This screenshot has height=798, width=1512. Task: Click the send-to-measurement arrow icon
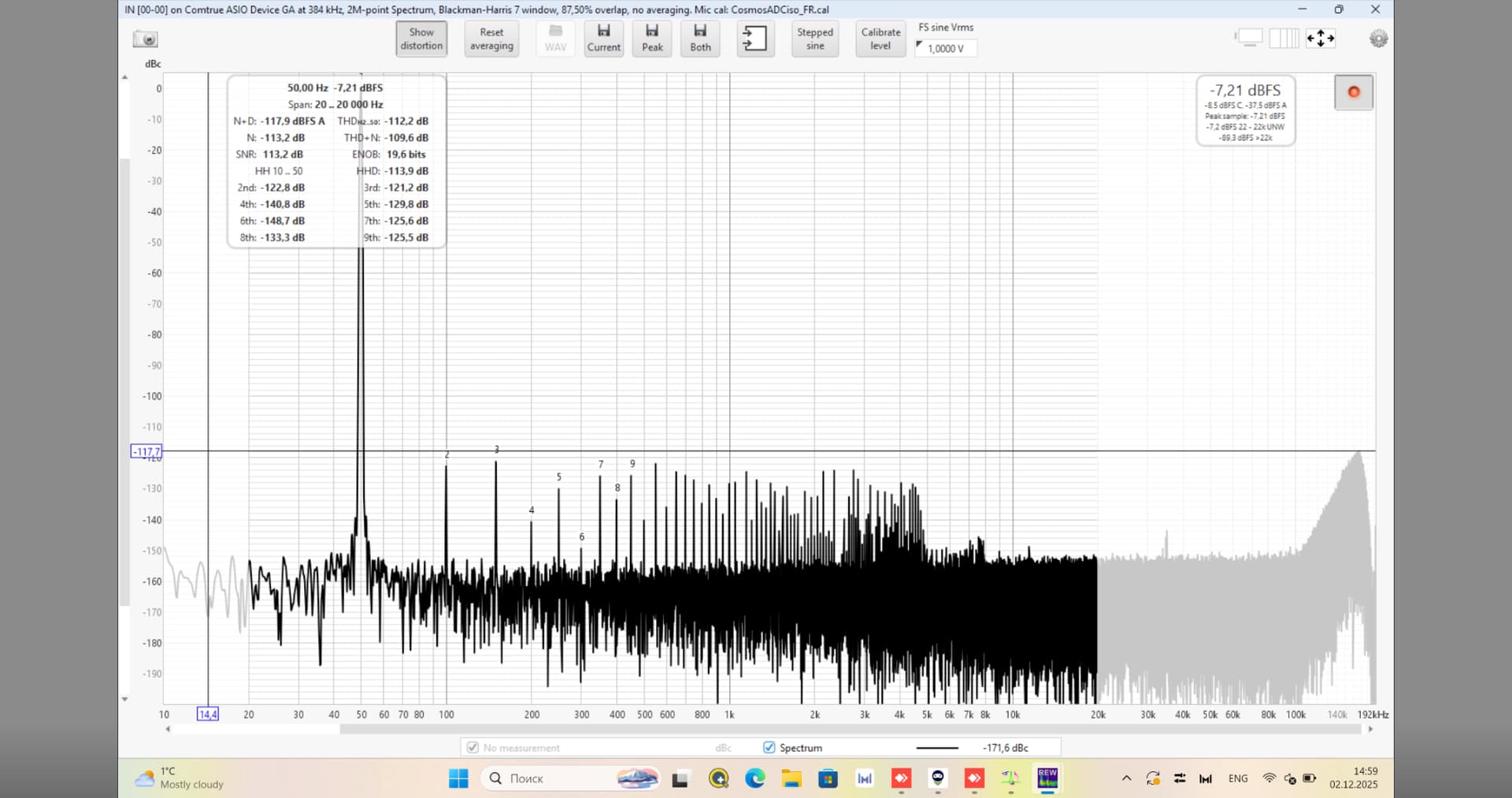coord(754,38)
